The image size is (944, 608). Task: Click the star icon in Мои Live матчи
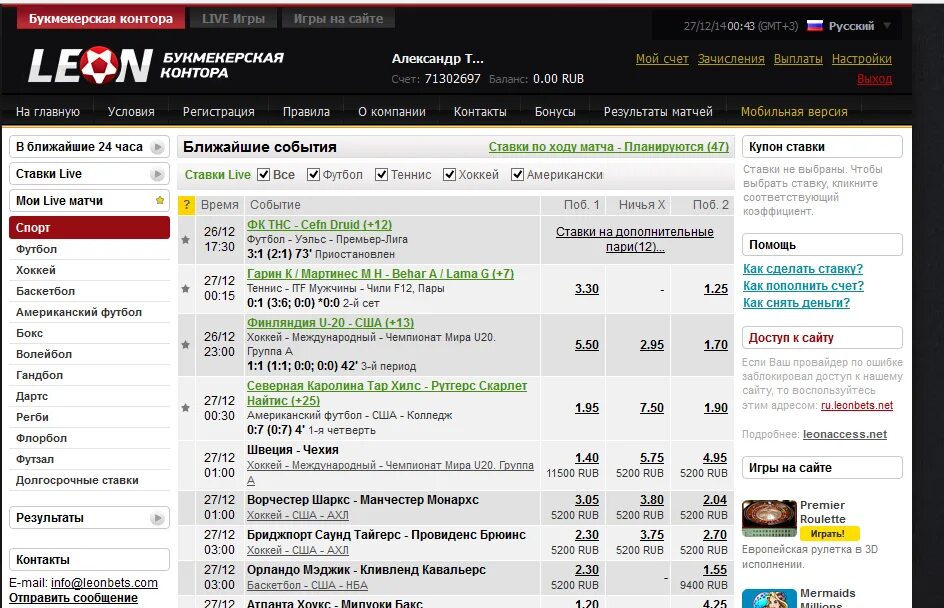160,200
